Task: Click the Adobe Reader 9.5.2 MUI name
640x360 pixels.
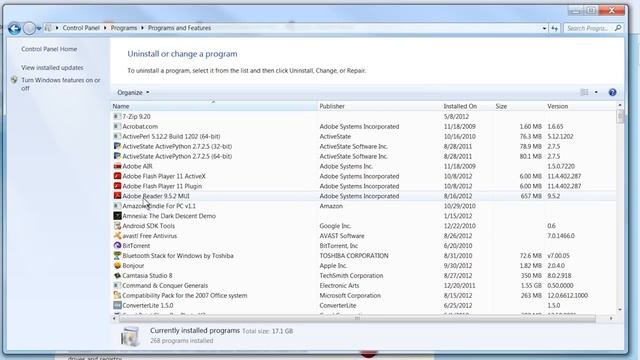Action: point(156,196)
